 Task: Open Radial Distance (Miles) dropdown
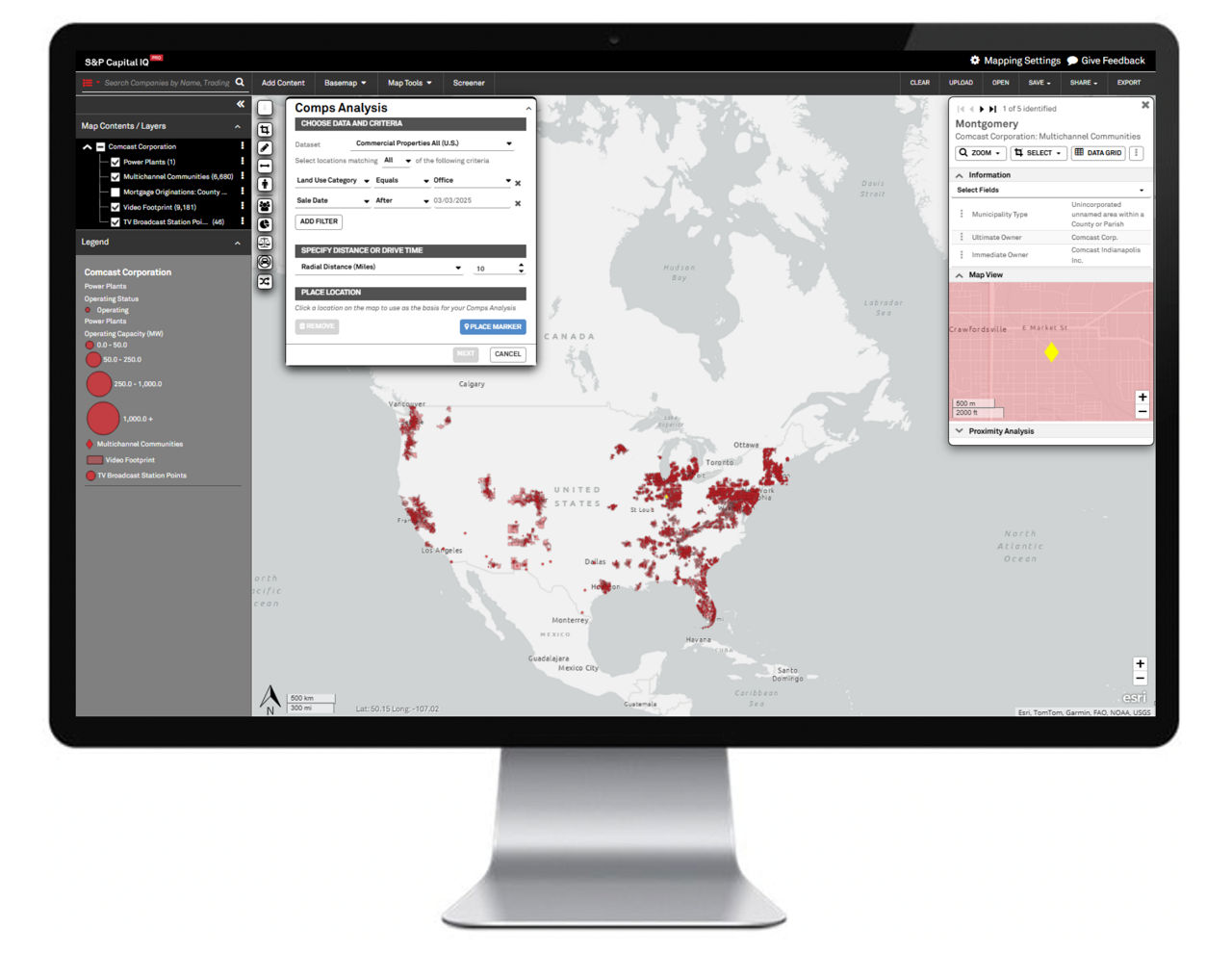tap(380, 268)
